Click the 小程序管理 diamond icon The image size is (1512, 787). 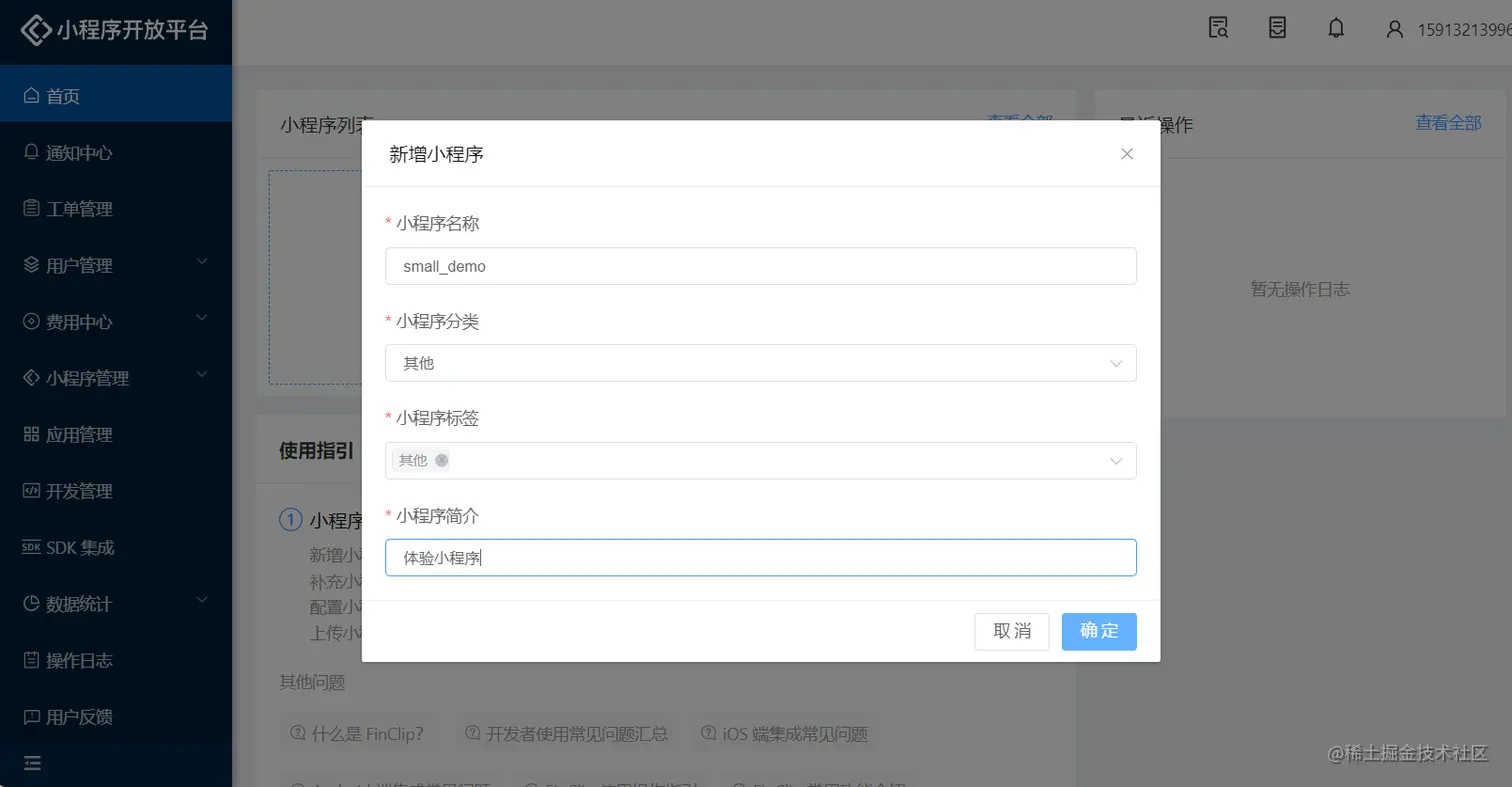[x=32, y=378]
